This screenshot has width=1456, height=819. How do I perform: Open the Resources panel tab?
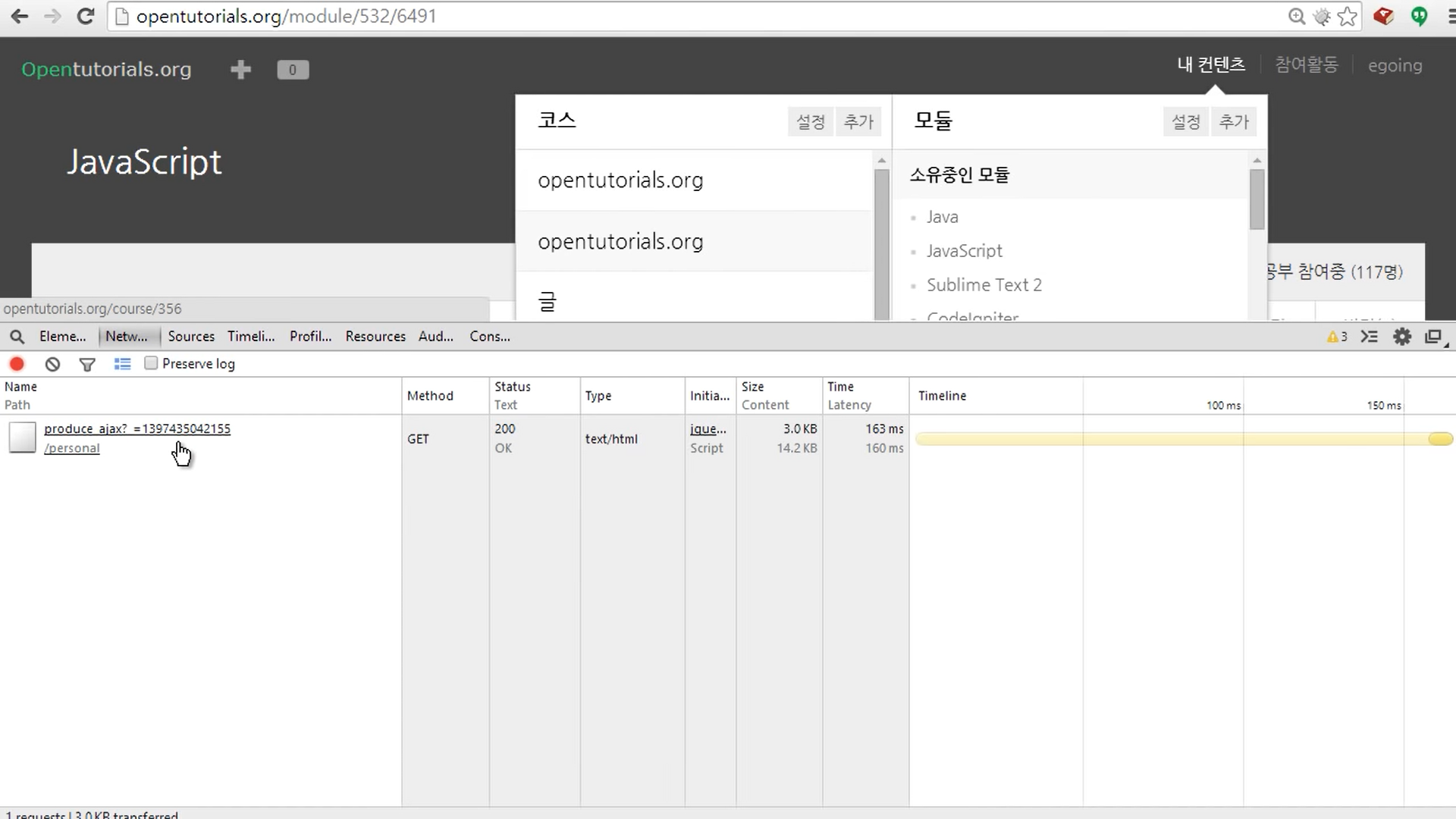pos(375,337)
